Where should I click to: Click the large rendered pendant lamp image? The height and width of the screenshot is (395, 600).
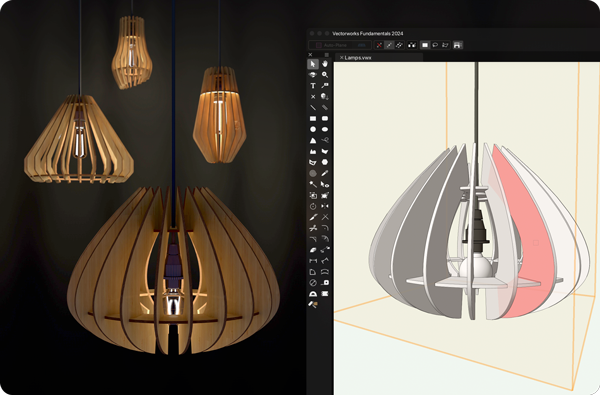coord(173,270)
